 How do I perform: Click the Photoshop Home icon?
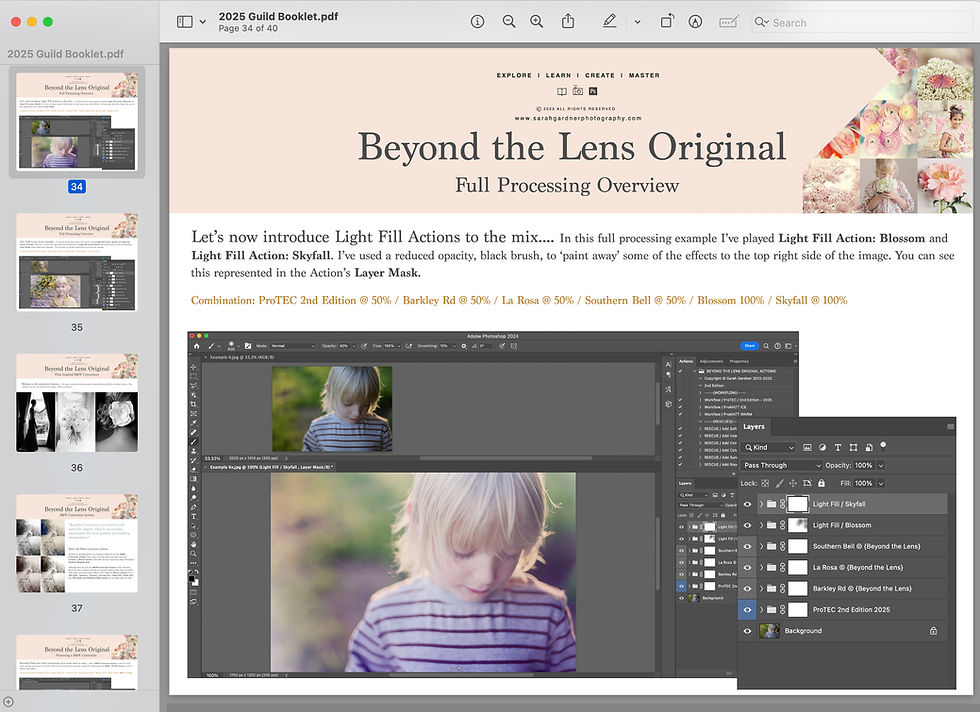tap(197, 346)
